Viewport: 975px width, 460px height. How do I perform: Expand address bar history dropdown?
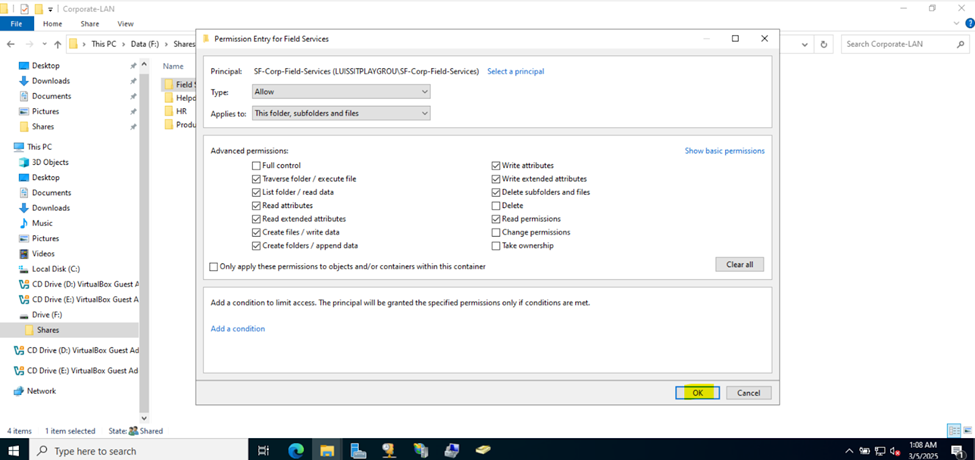tap(805, 44)
